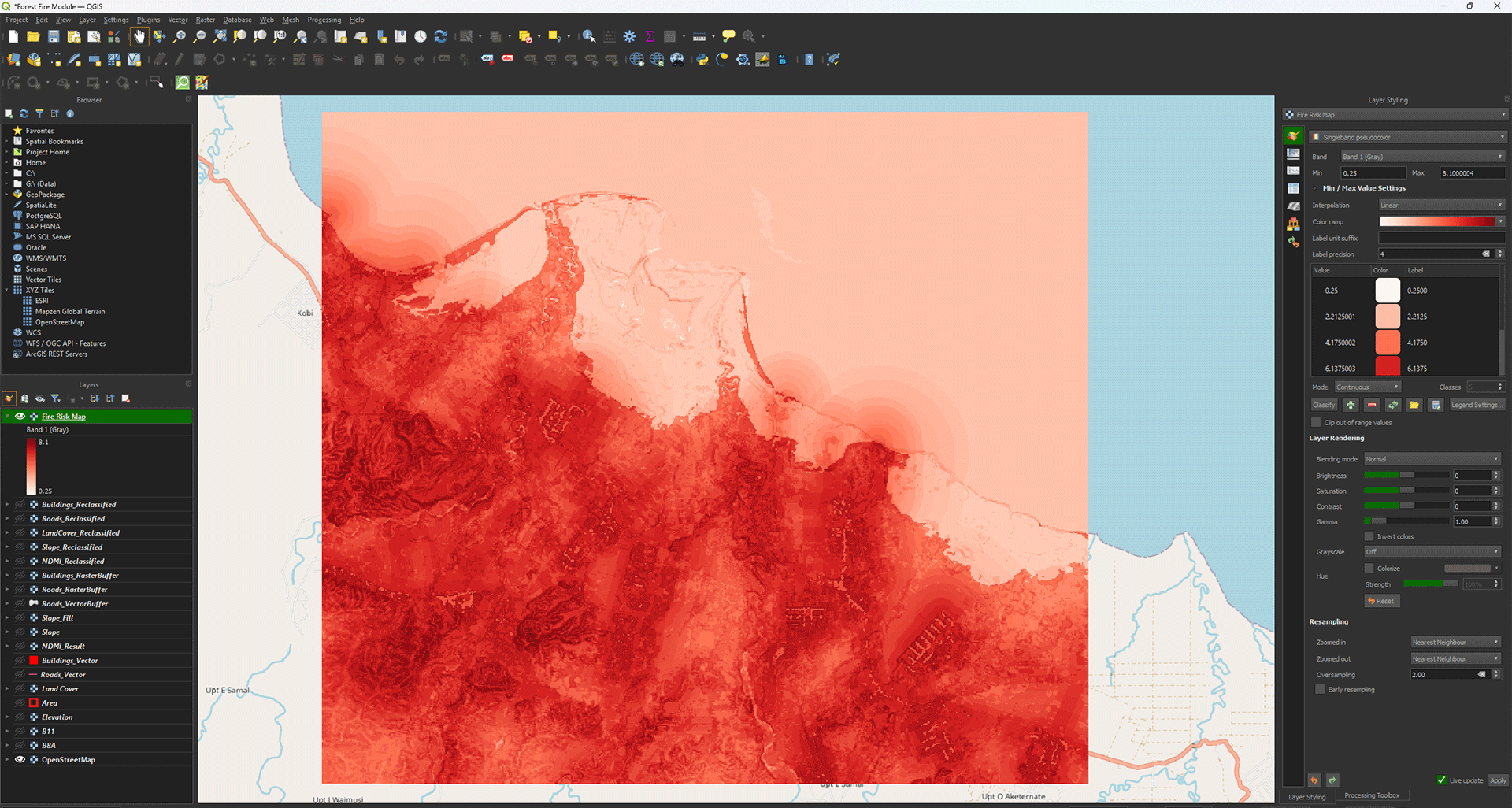Add a color ramp value with green plus
Screen dimensions: 1512x808
[x=1351, y=405]
